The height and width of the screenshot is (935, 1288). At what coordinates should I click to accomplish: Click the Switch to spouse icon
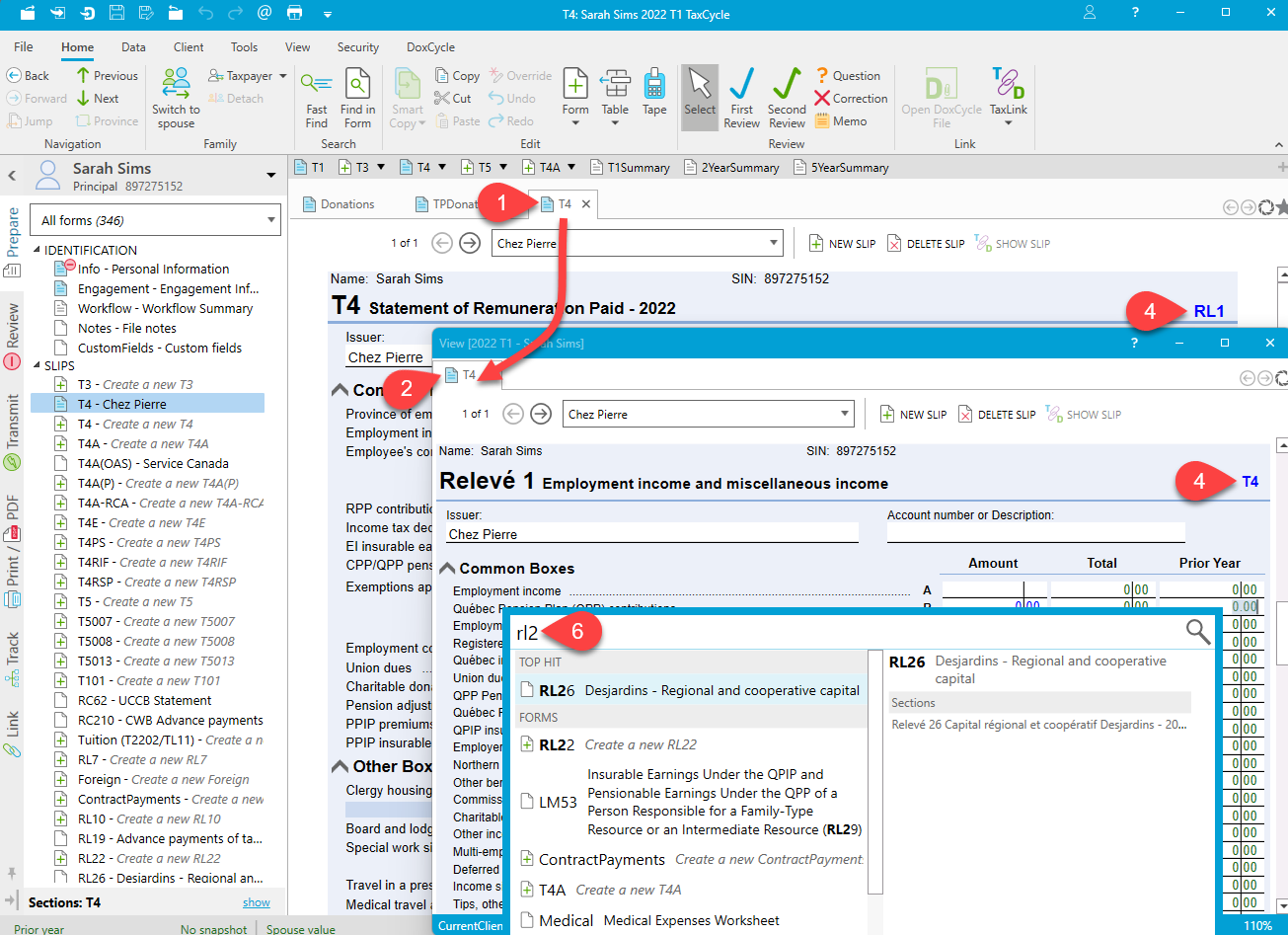tap(176, 84)
